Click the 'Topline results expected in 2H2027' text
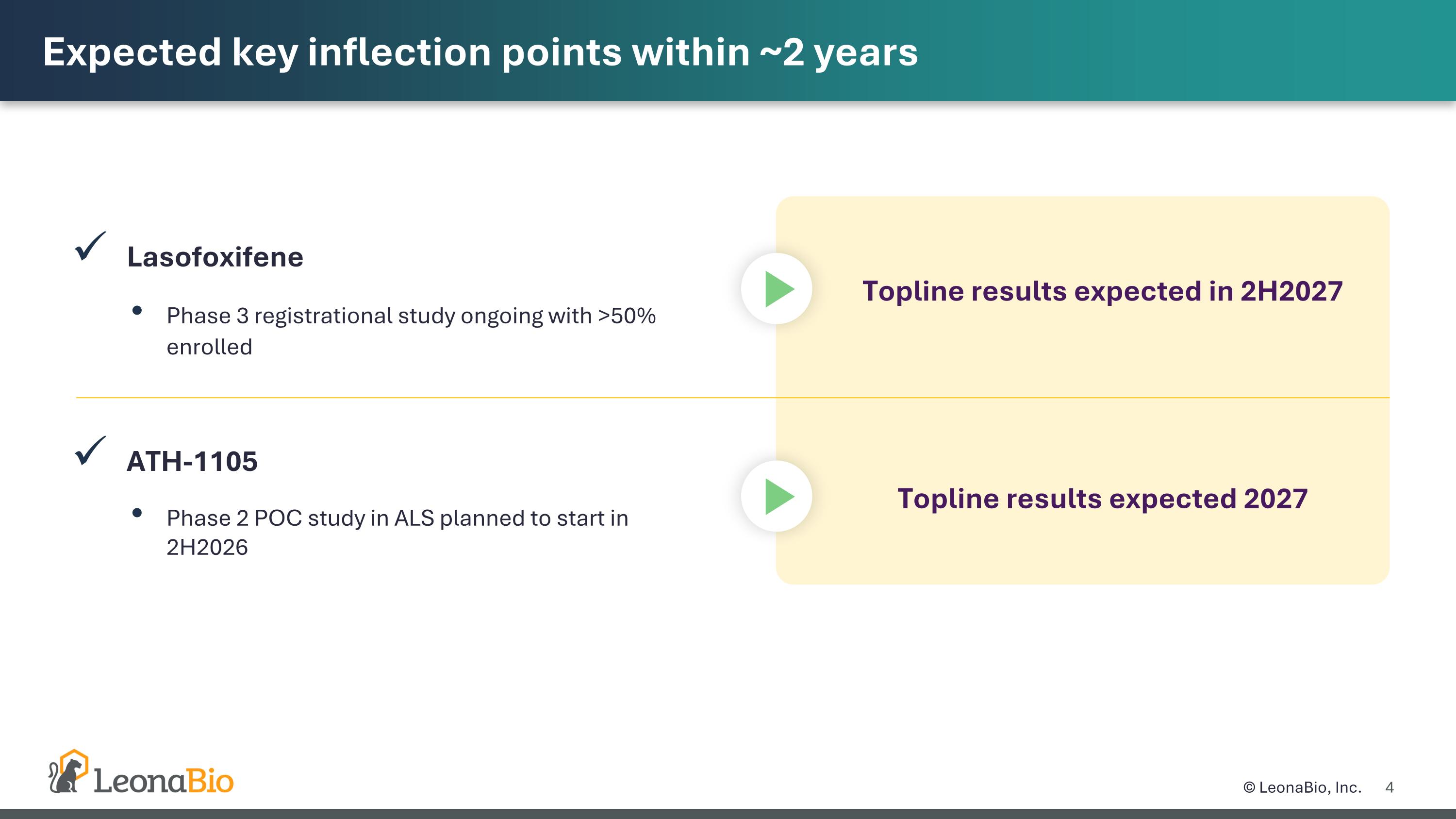 click(1102, 291)
